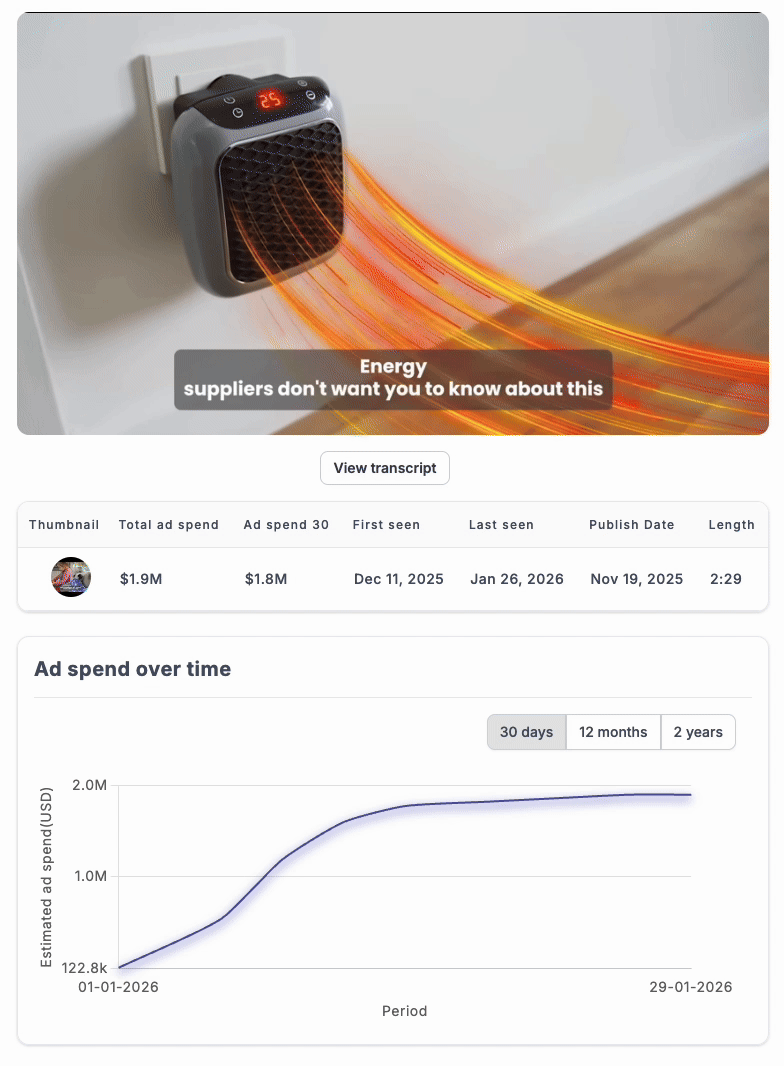Click the First seen column header
The height and width of the screenshot is (1066, 784).
pos(386,525)
